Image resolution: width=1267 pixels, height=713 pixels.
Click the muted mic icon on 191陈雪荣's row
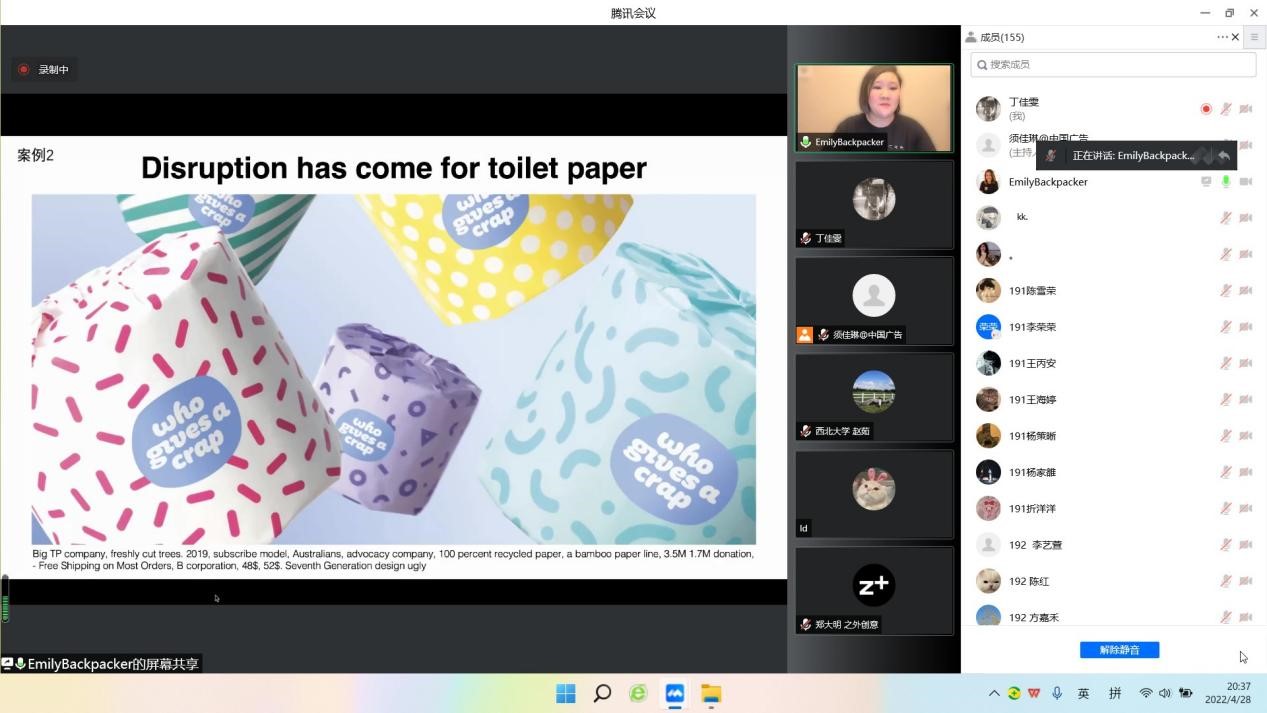1226,291
